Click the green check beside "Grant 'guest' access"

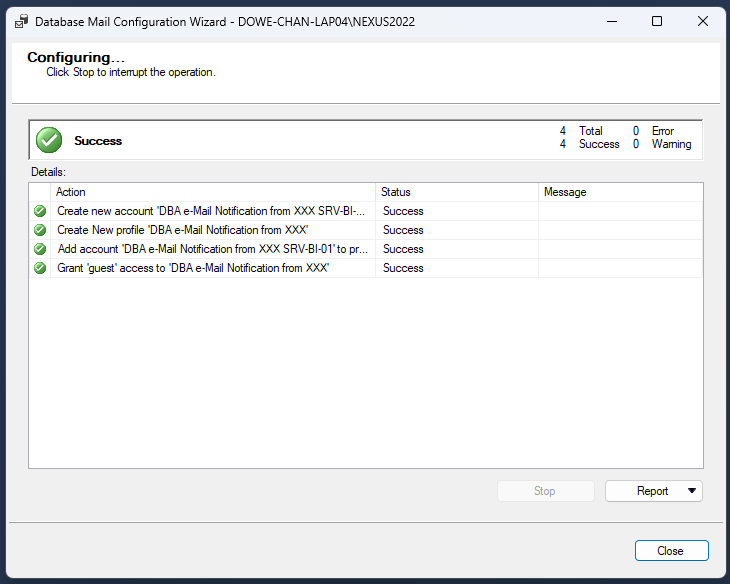click(40, 268)
